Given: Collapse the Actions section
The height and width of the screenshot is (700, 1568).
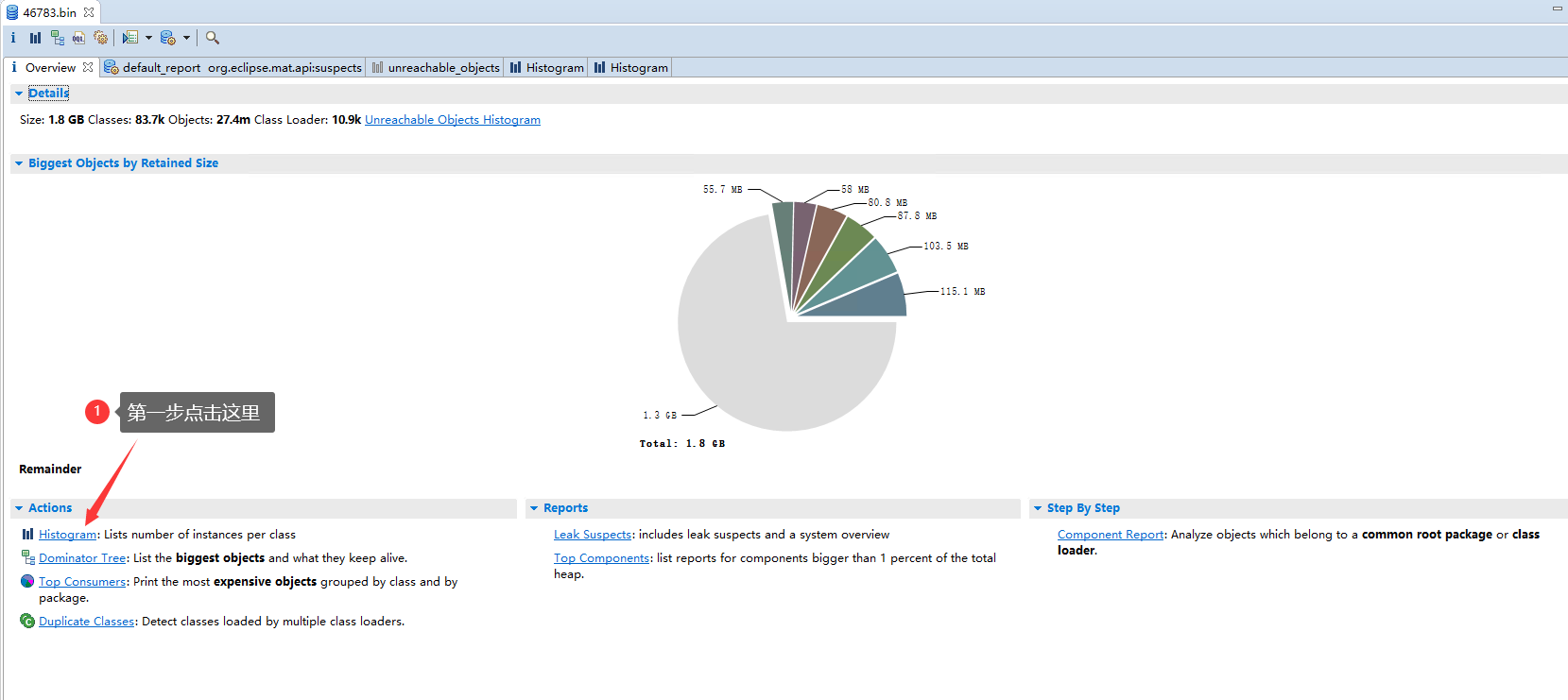Looking at the screenshot, I should click(19, 508).
